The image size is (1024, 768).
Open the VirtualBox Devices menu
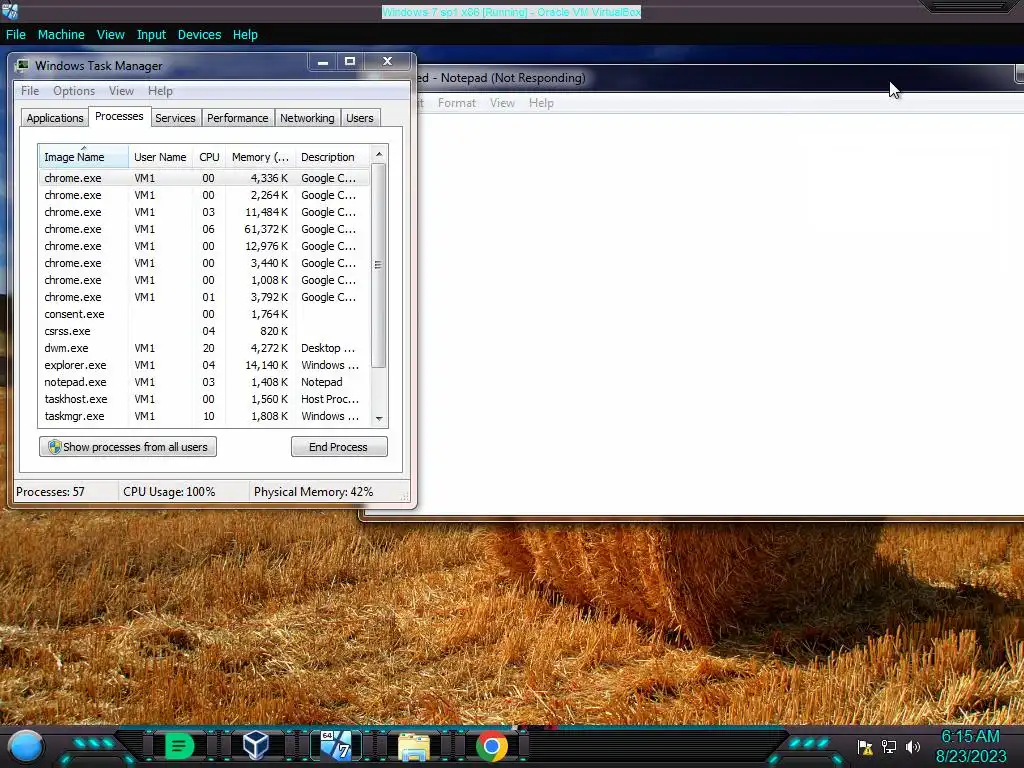pyautogui.click(x=199, y=35)
